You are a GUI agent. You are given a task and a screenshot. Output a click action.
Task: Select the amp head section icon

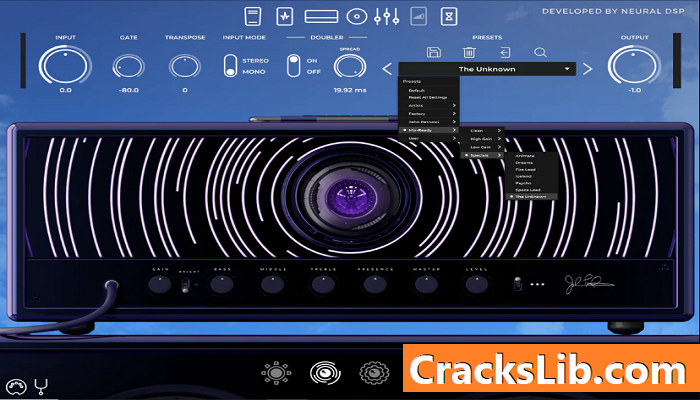point(321,17)
